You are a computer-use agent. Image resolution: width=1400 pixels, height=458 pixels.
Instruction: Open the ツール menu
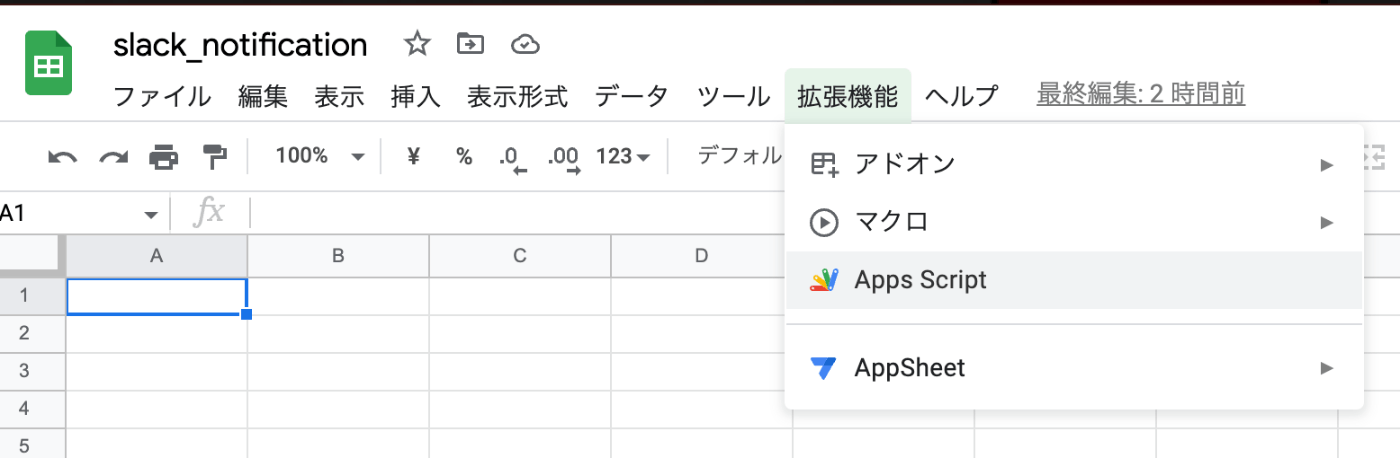[733, 97]
